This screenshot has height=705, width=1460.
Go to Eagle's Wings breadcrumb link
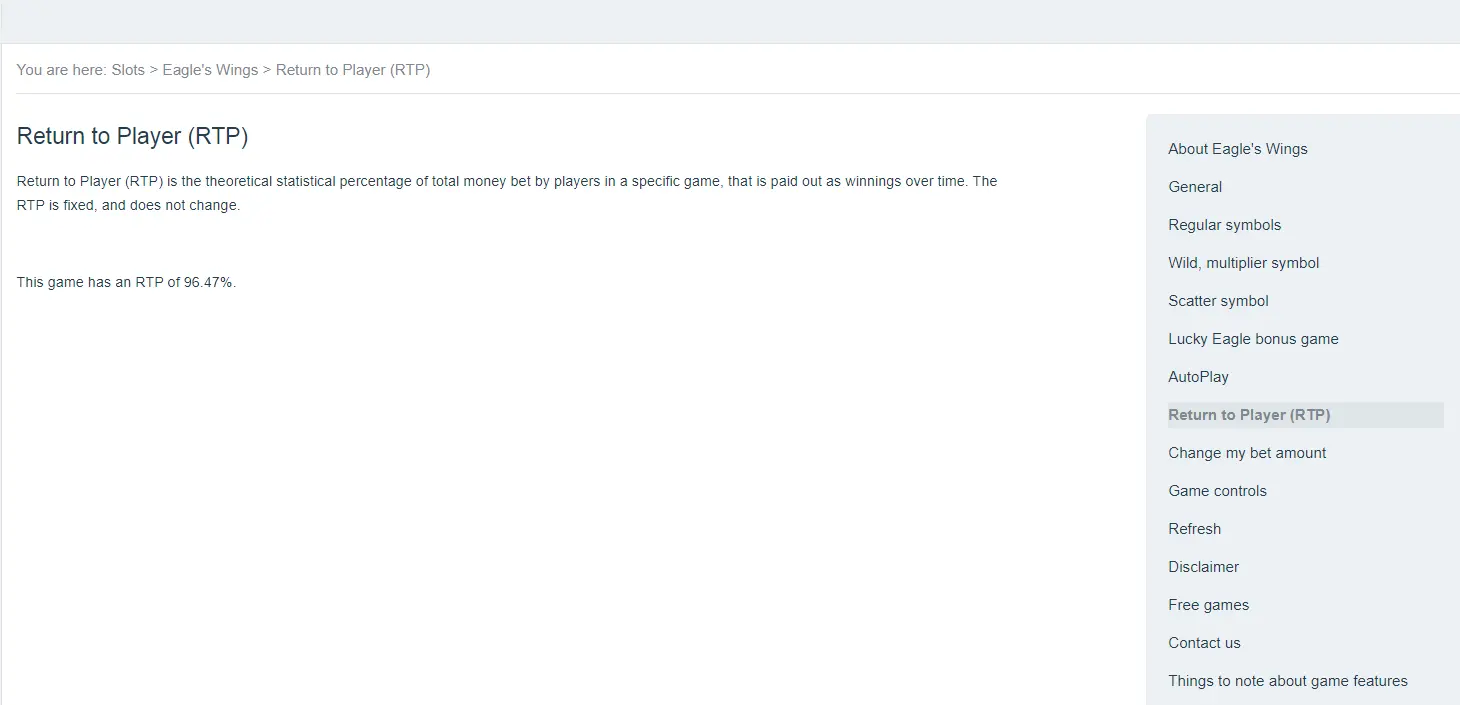210,70
